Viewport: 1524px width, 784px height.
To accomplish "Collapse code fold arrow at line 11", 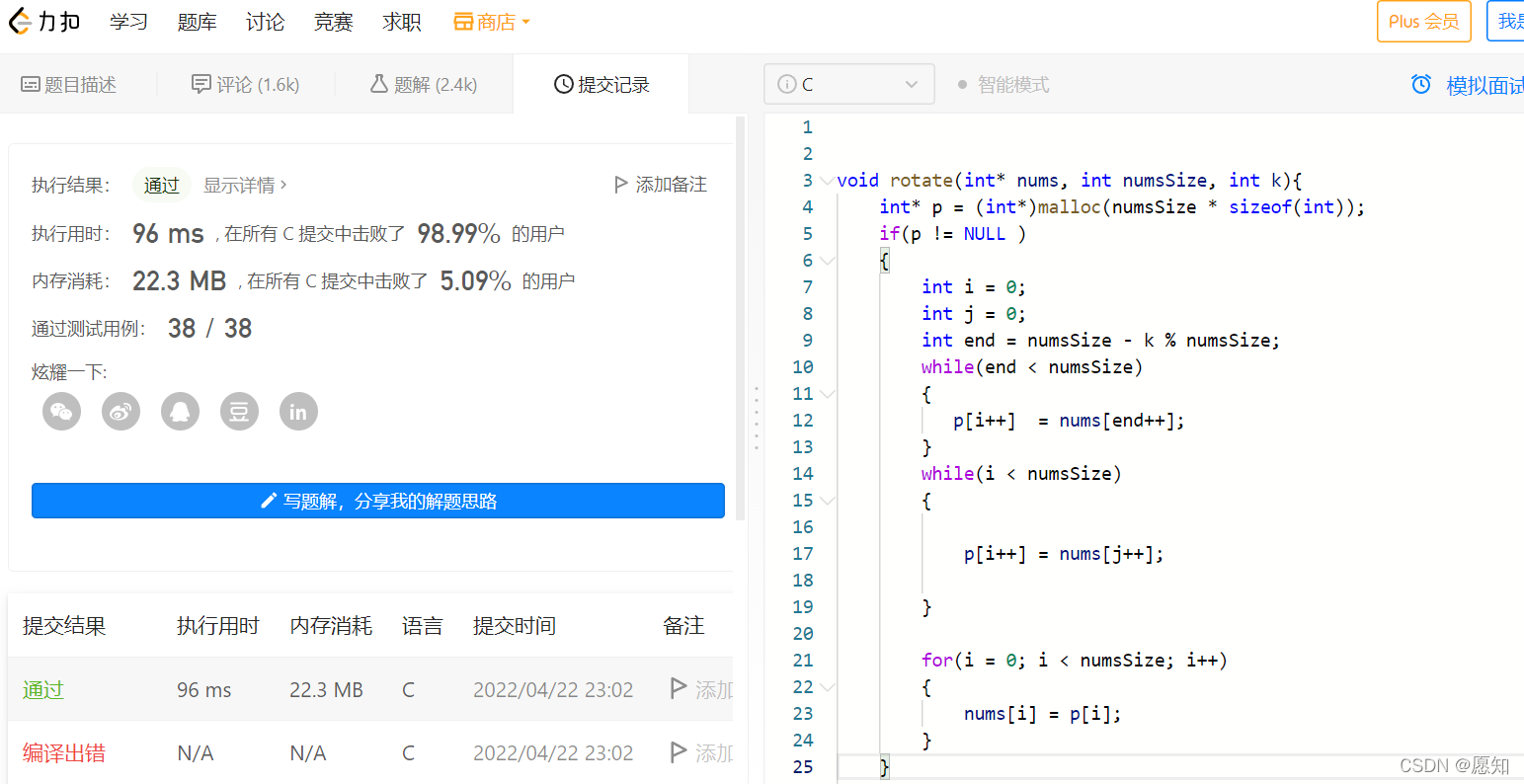I will click(x=827, y=394).
